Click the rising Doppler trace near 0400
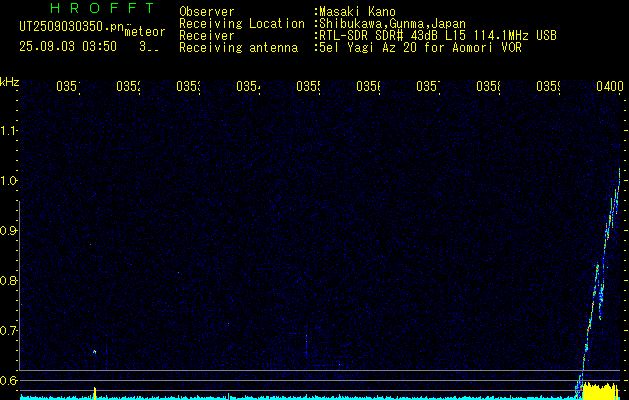This screenshot has height=400, width=629. click(x=599, y=281)
